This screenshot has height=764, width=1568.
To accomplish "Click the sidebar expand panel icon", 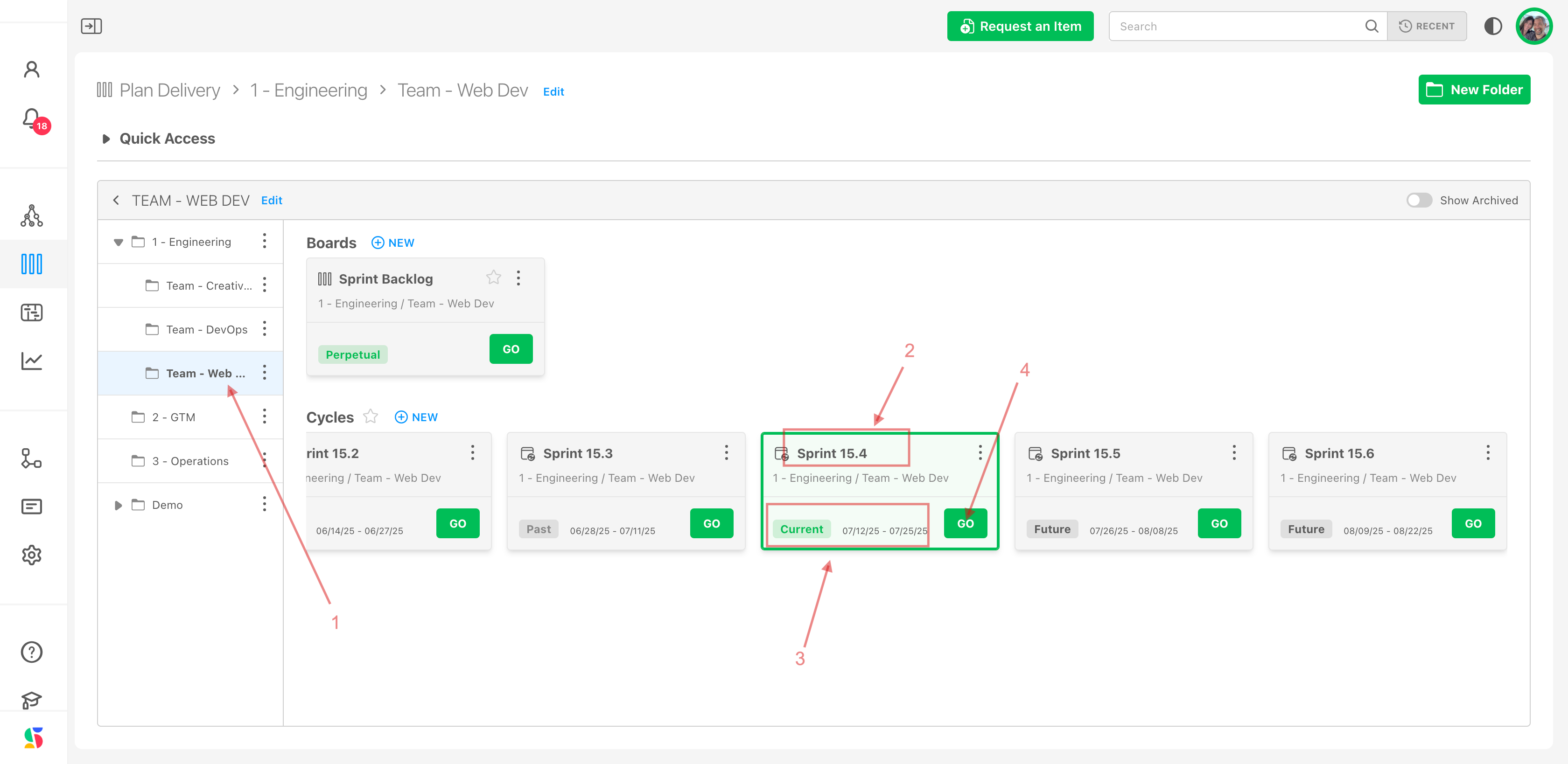I will pyautogui.click(x=91, y=26).
